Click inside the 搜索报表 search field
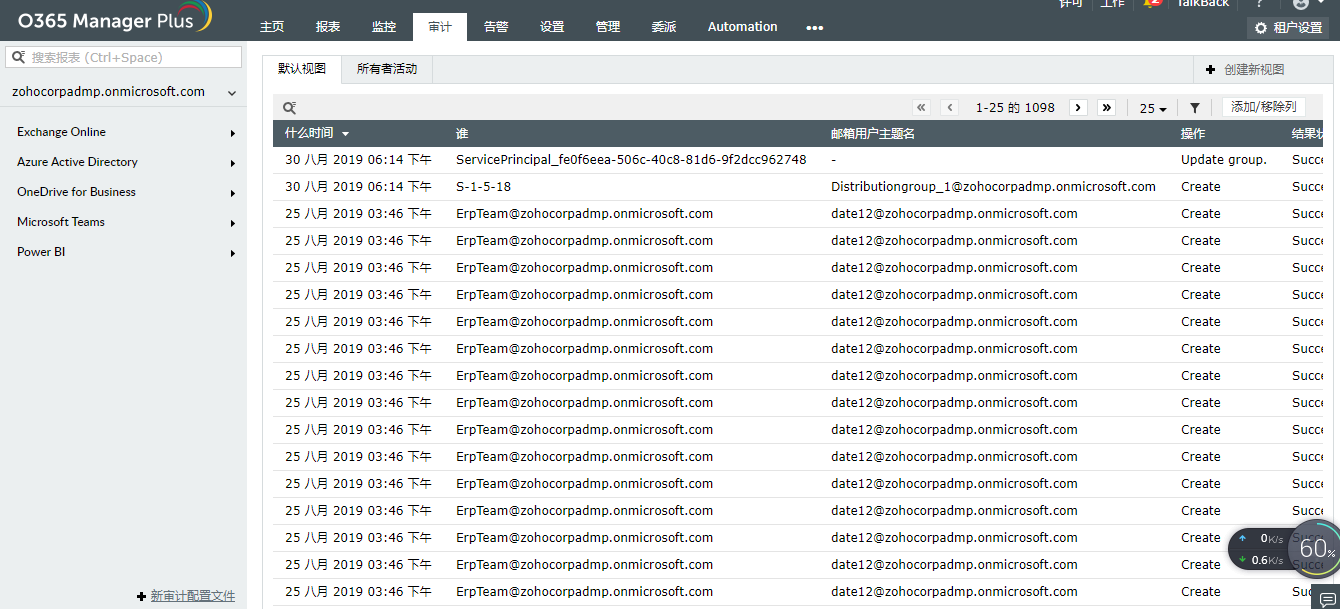This screenshot has width=1340, height=609. click(124, 57)
